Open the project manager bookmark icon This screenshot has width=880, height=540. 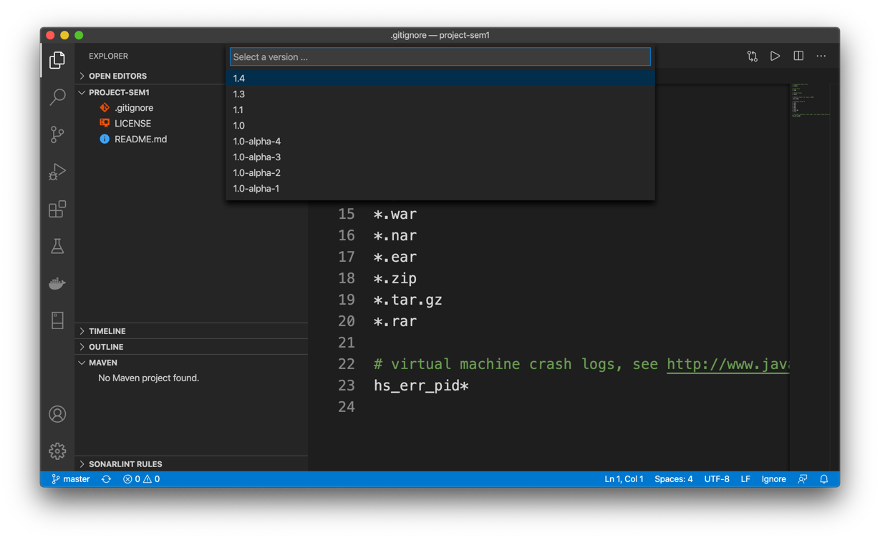coord(57,321)
